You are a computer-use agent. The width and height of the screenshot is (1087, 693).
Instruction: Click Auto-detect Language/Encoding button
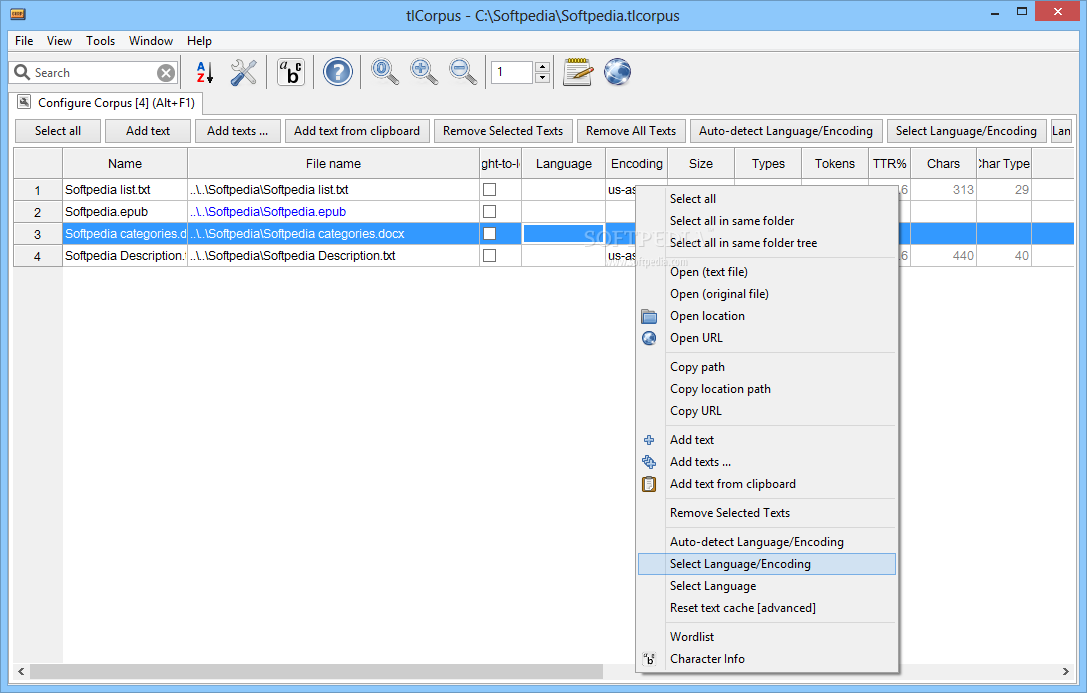(786, 131)
